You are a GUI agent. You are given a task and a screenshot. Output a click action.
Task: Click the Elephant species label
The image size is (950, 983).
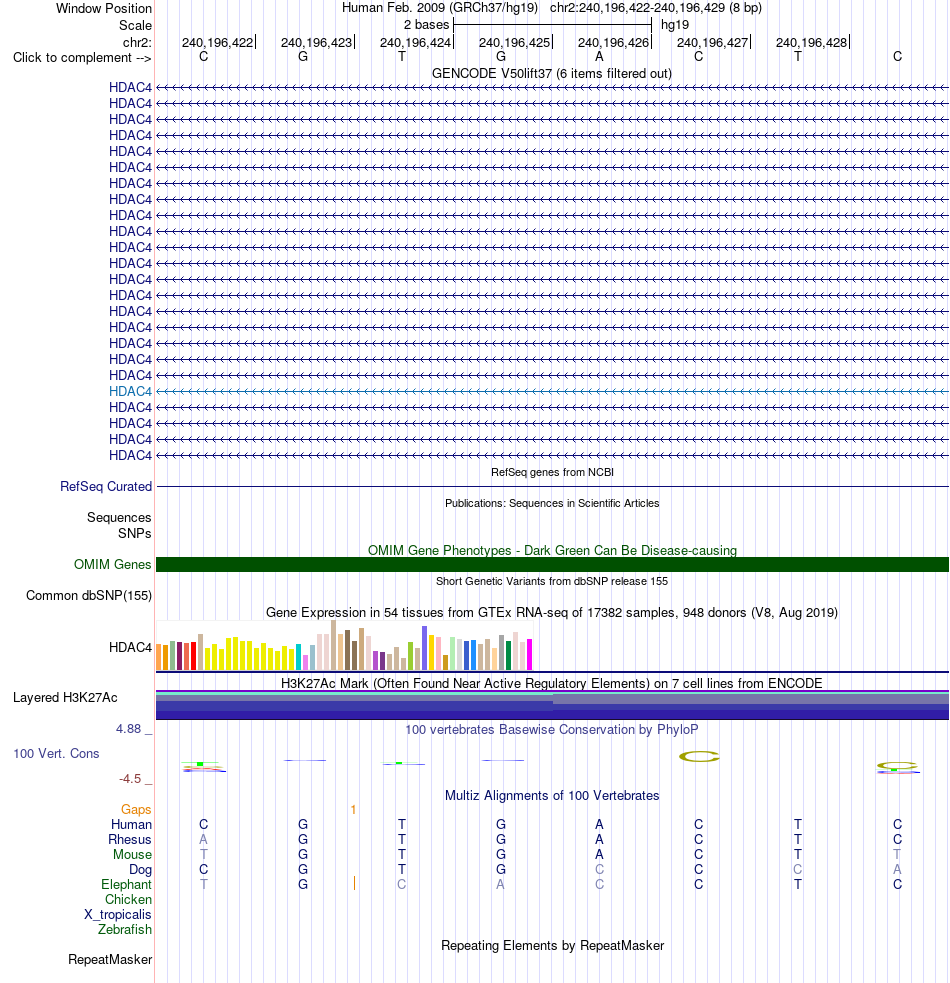(127, 885)
